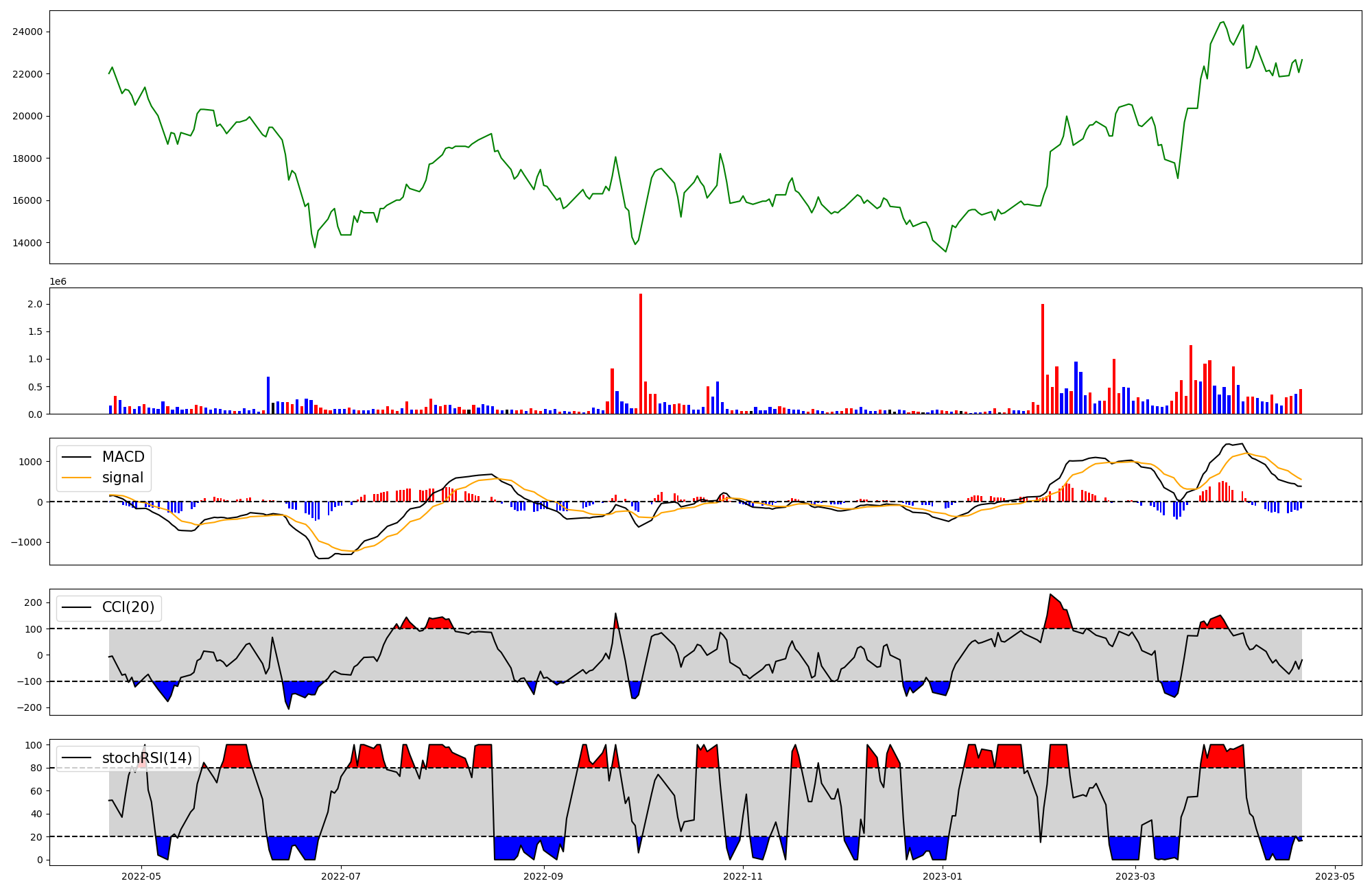The width and height of the screenshot is (1372, 892).
Task: Click the 1e6 volume scale label
Action: click(58, 282)
